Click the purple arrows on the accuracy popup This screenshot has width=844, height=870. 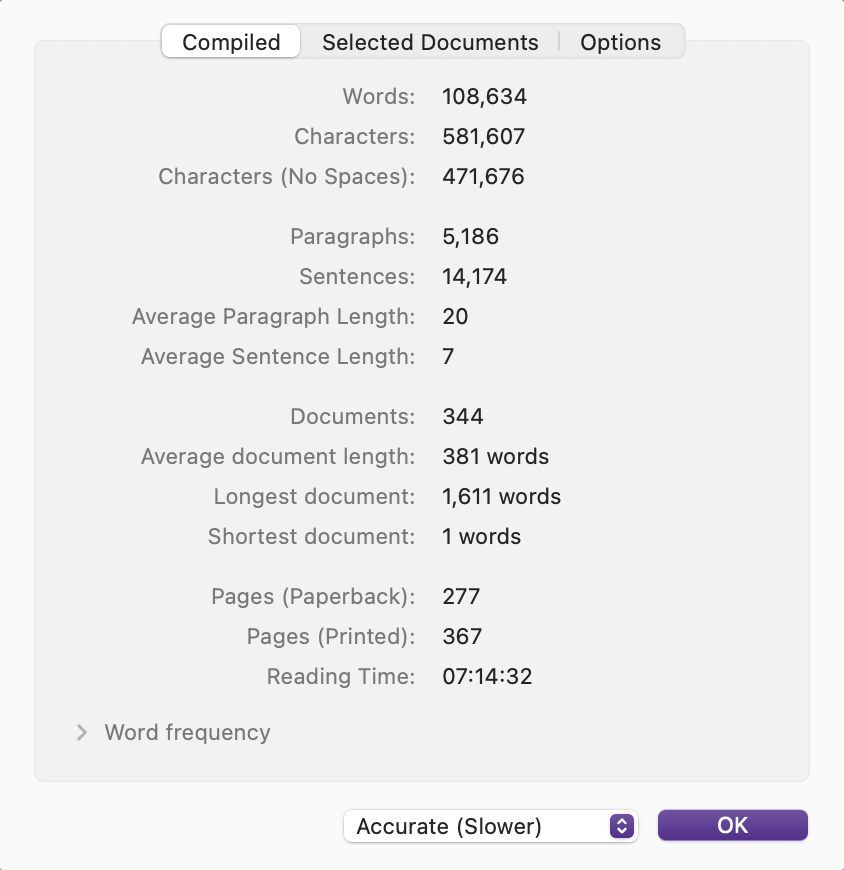tap(621, 826)
